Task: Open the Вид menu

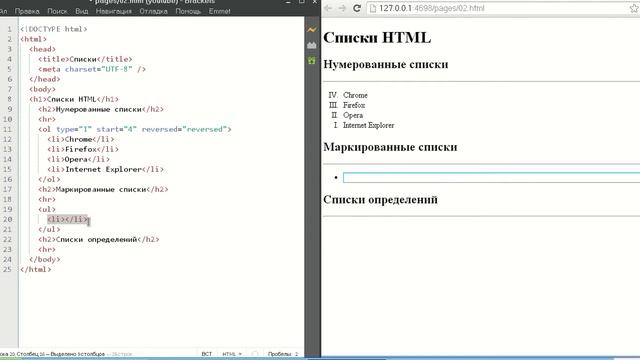Action: tap(82, 11)
